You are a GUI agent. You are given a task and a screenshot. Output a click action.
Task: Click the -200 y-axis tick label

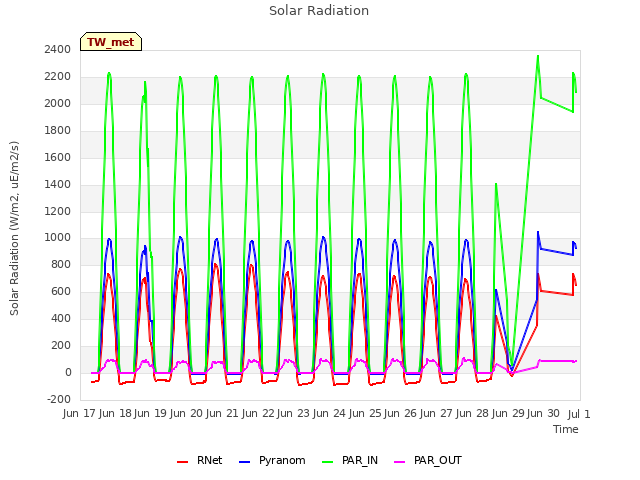tap(59, 399)
